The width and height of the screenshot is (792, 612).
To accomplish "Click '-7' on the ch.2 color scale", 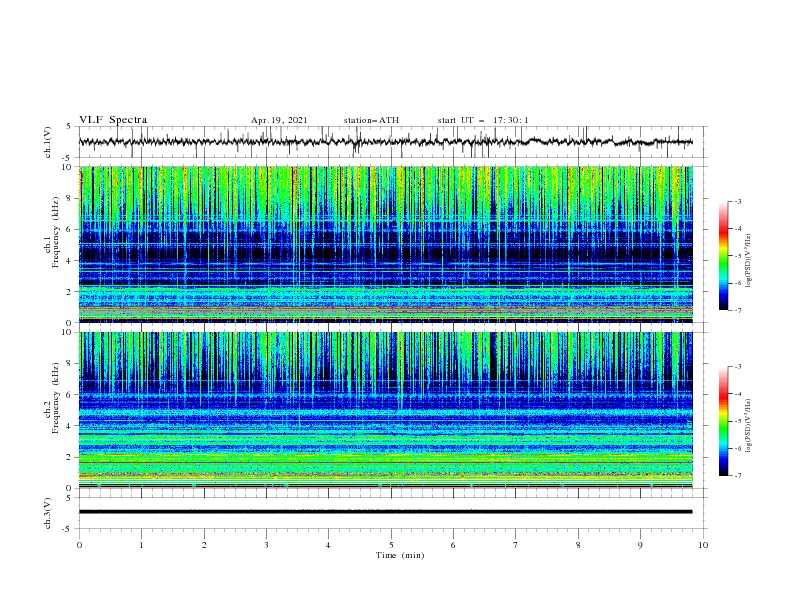I will [x=737, y=476].
